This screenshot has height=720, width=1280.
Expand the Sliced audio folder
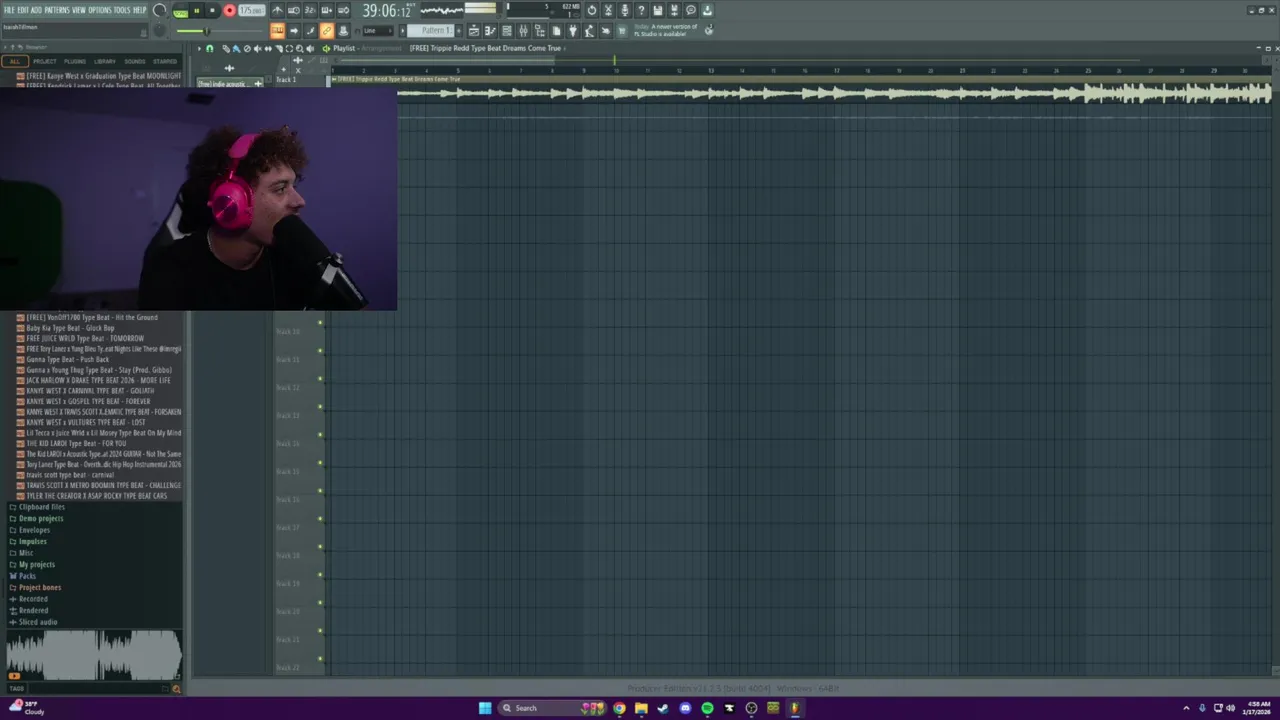click(x=38, y=622)
